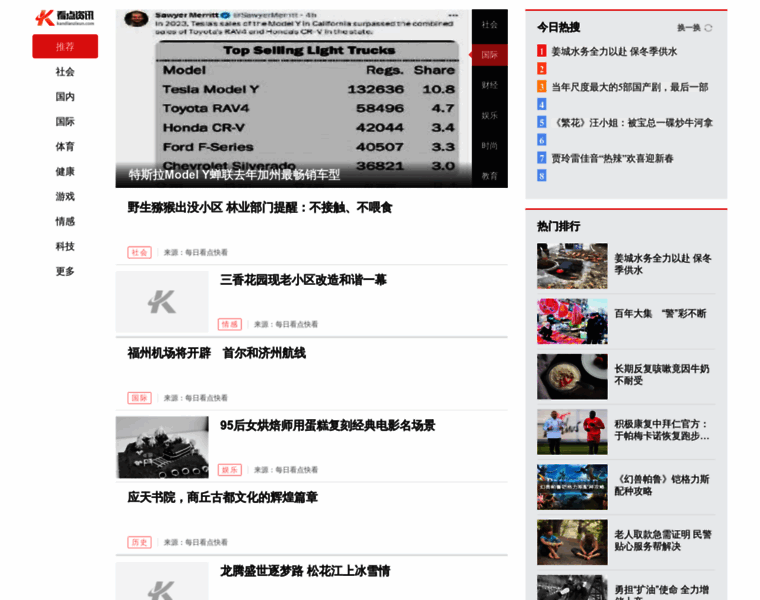Open article 三香花园现老小区改造和谐一幕
This screenshot has width=760, height=600.
point(303,280)
